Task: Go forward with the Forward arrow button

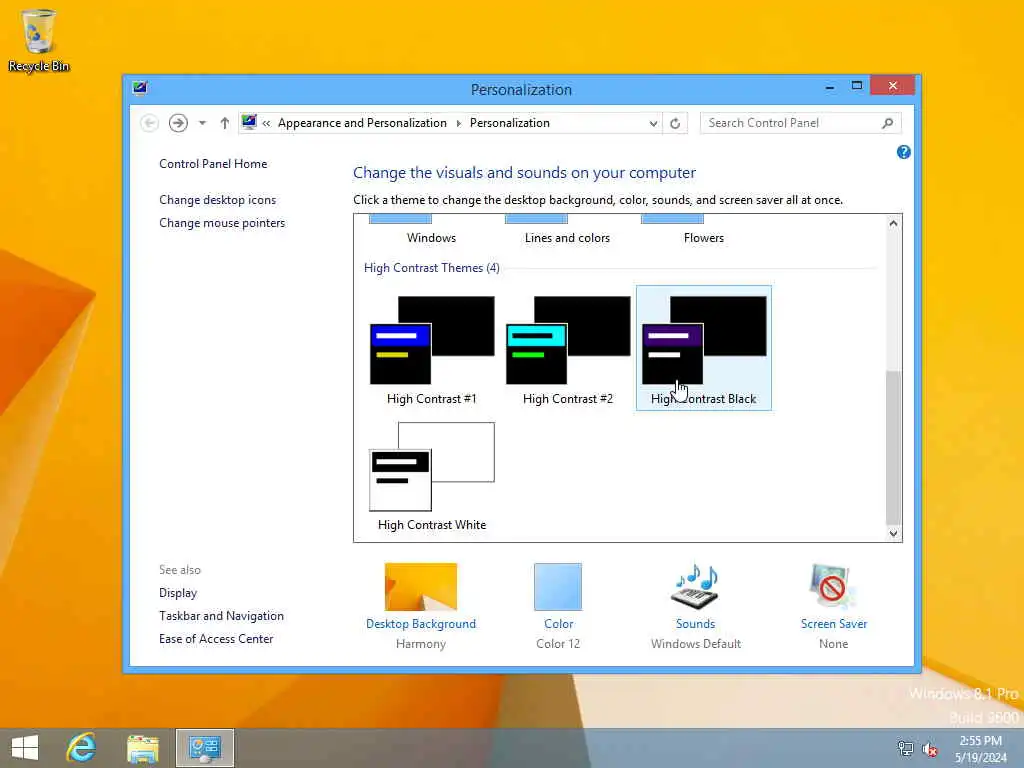Action: click(178, 123)
